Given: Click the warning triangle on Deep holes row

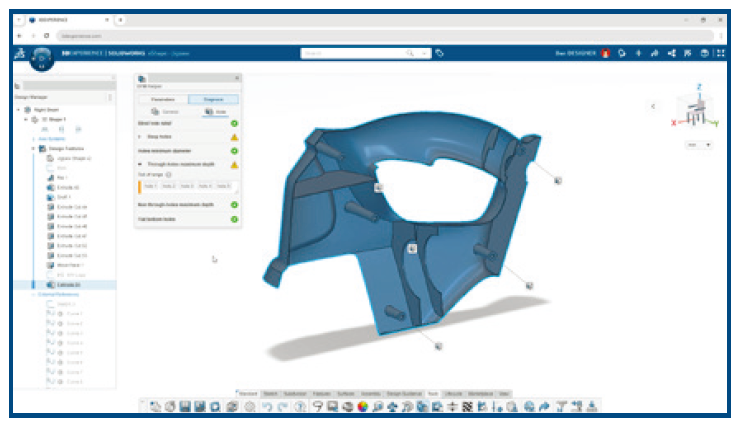Looking at the screenshot, I should coord(234,137).
